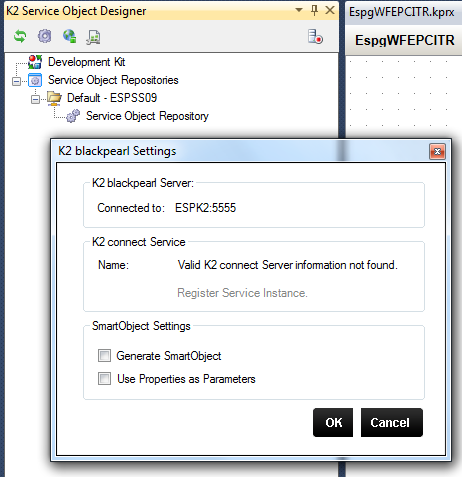The width and height of the screenshot is (462, 477).
Task: Open settings gear icon in designer toolbar
Action: tap(45, 36)
